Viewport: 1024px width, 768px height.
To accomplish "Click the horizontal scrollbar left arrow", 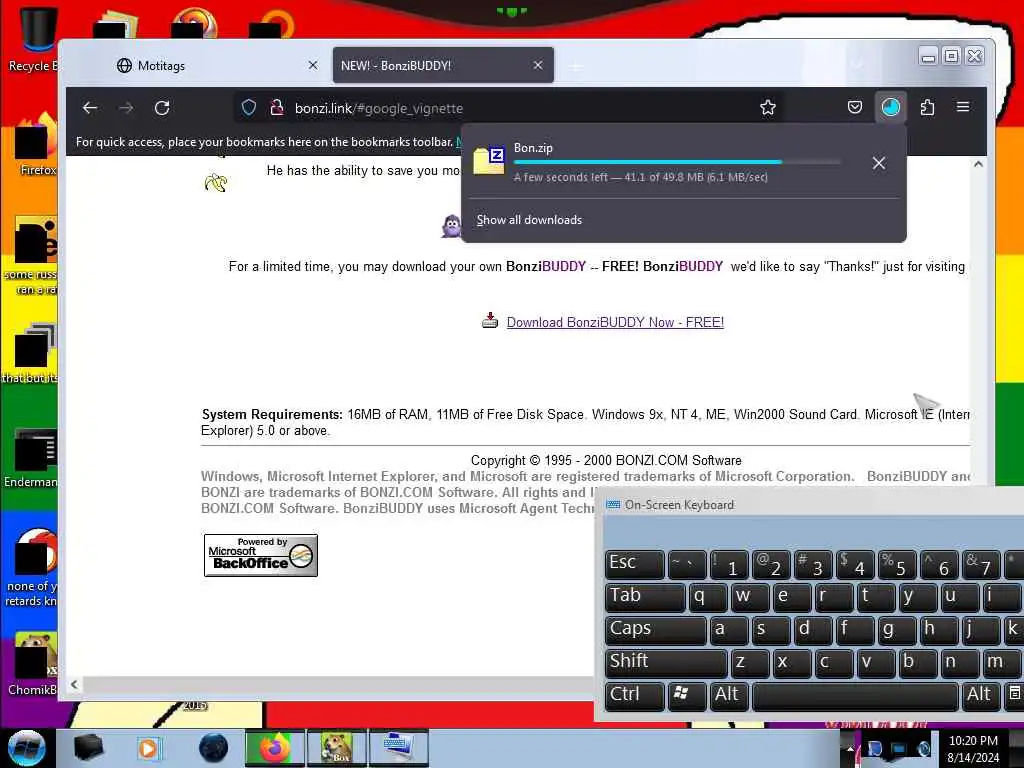I will [x=74, y=684].
